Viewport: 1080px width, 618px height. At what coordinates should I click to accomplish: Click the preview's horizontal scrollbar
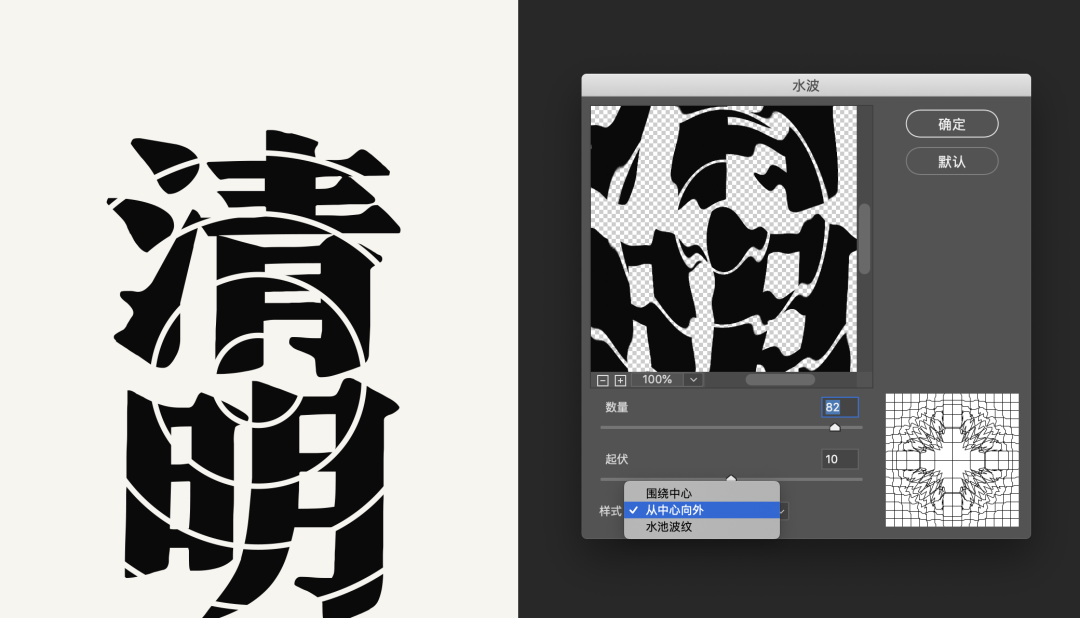[779, 380]
